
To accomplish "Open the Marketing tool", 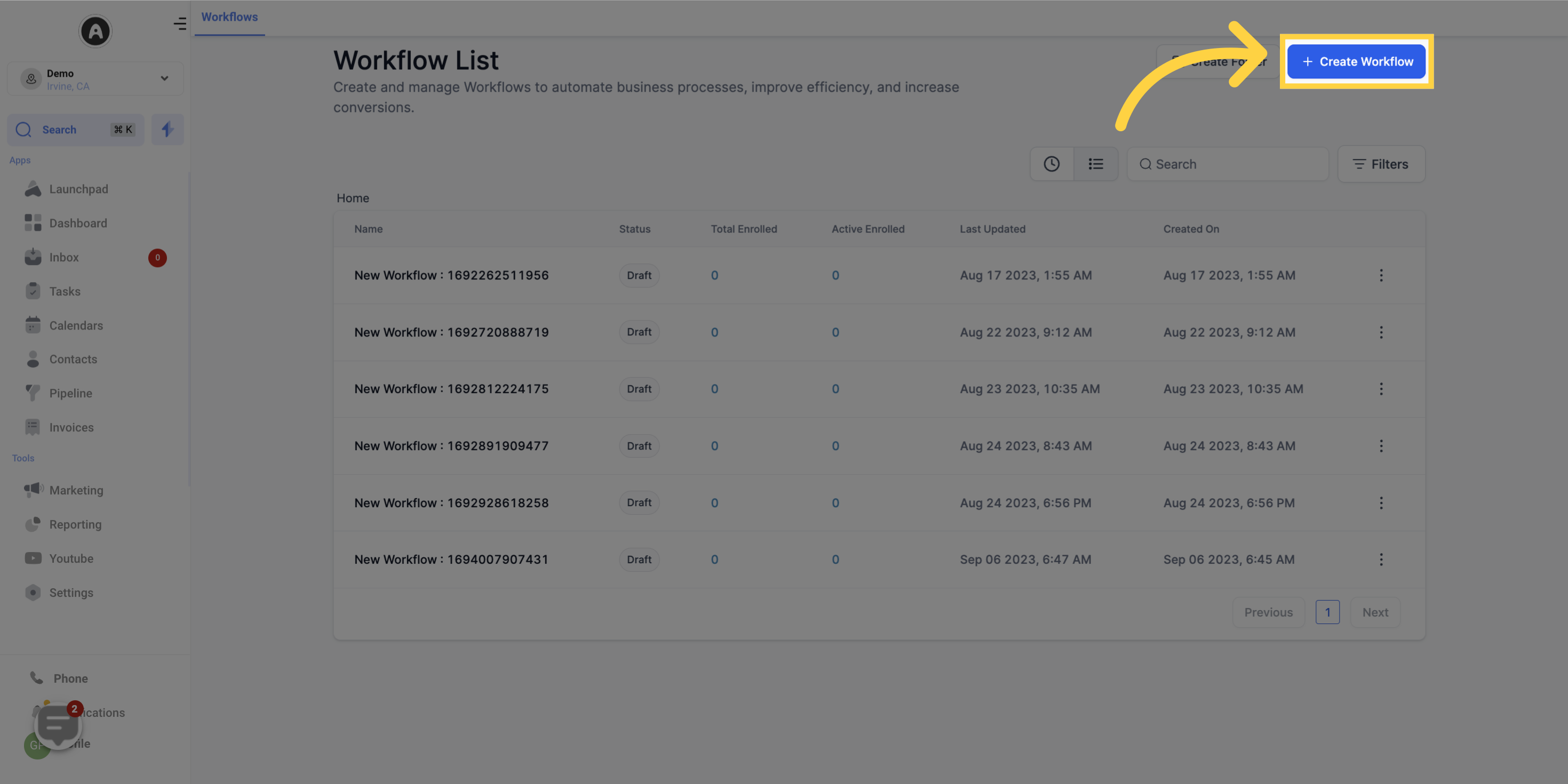I will click(76, 490).
